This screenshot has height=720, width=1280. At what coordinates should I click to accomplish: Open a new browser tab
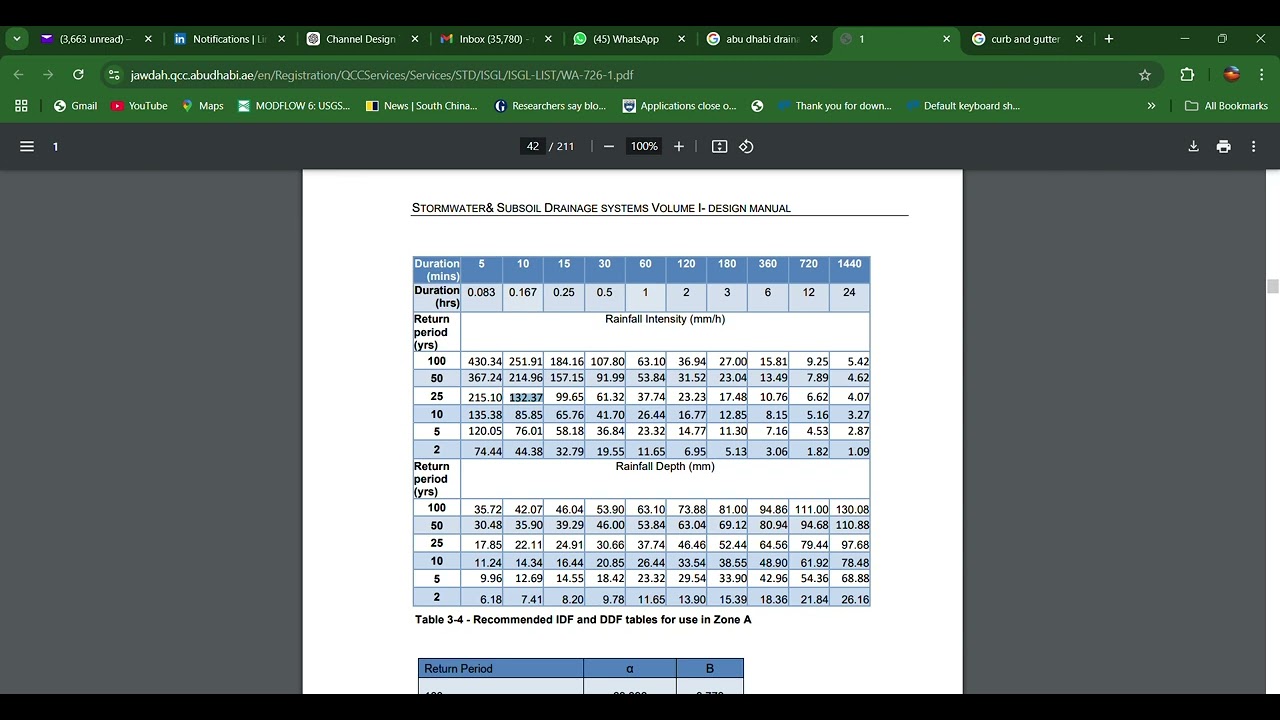tap(1109, 39)
